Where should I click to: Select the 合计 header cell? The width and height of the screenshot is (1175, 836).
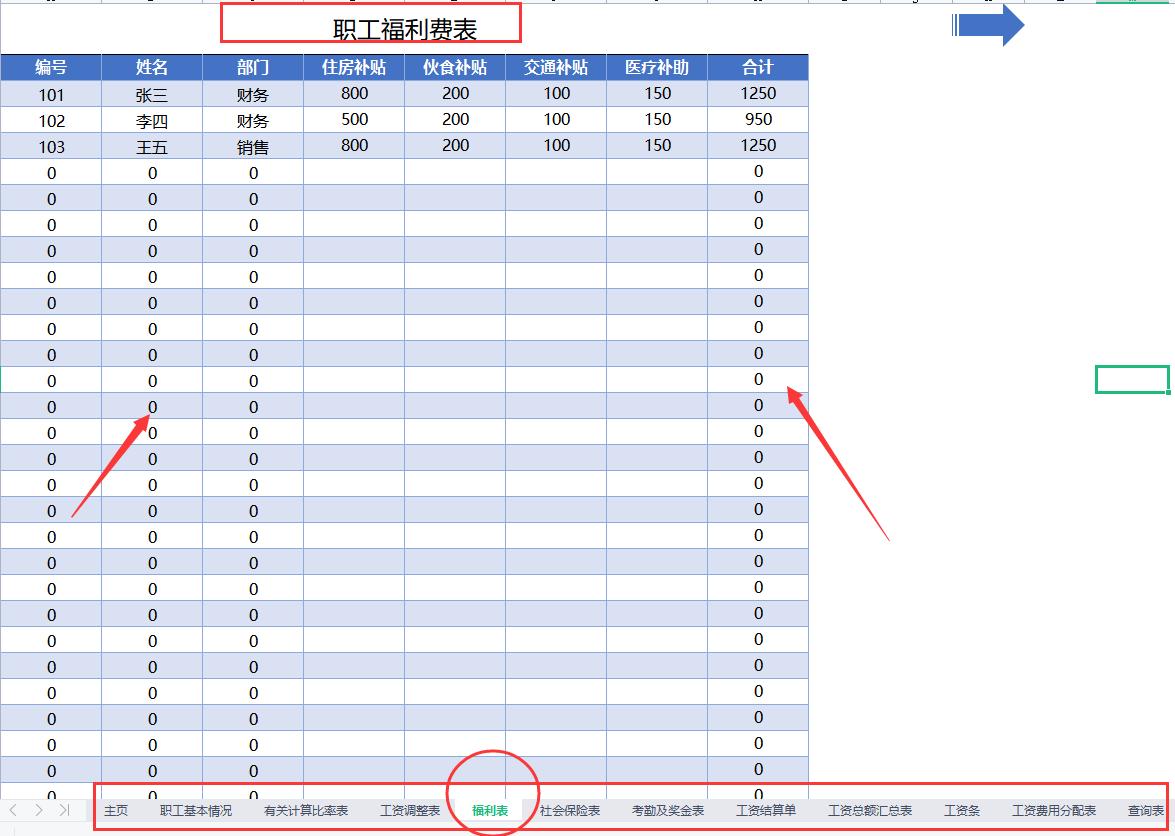[x=758, y=67]
